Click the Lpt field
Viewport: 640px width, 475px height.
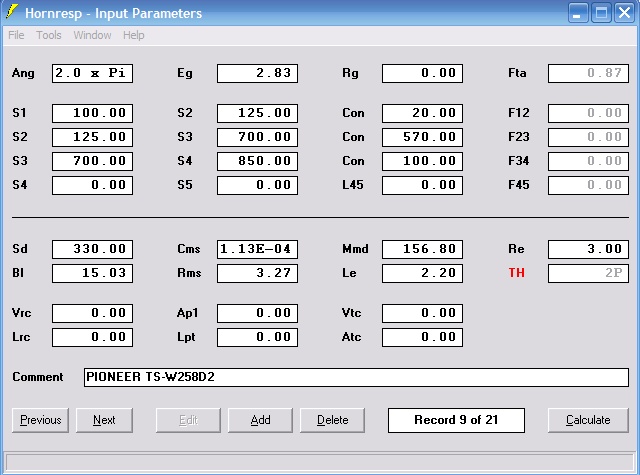258,337
